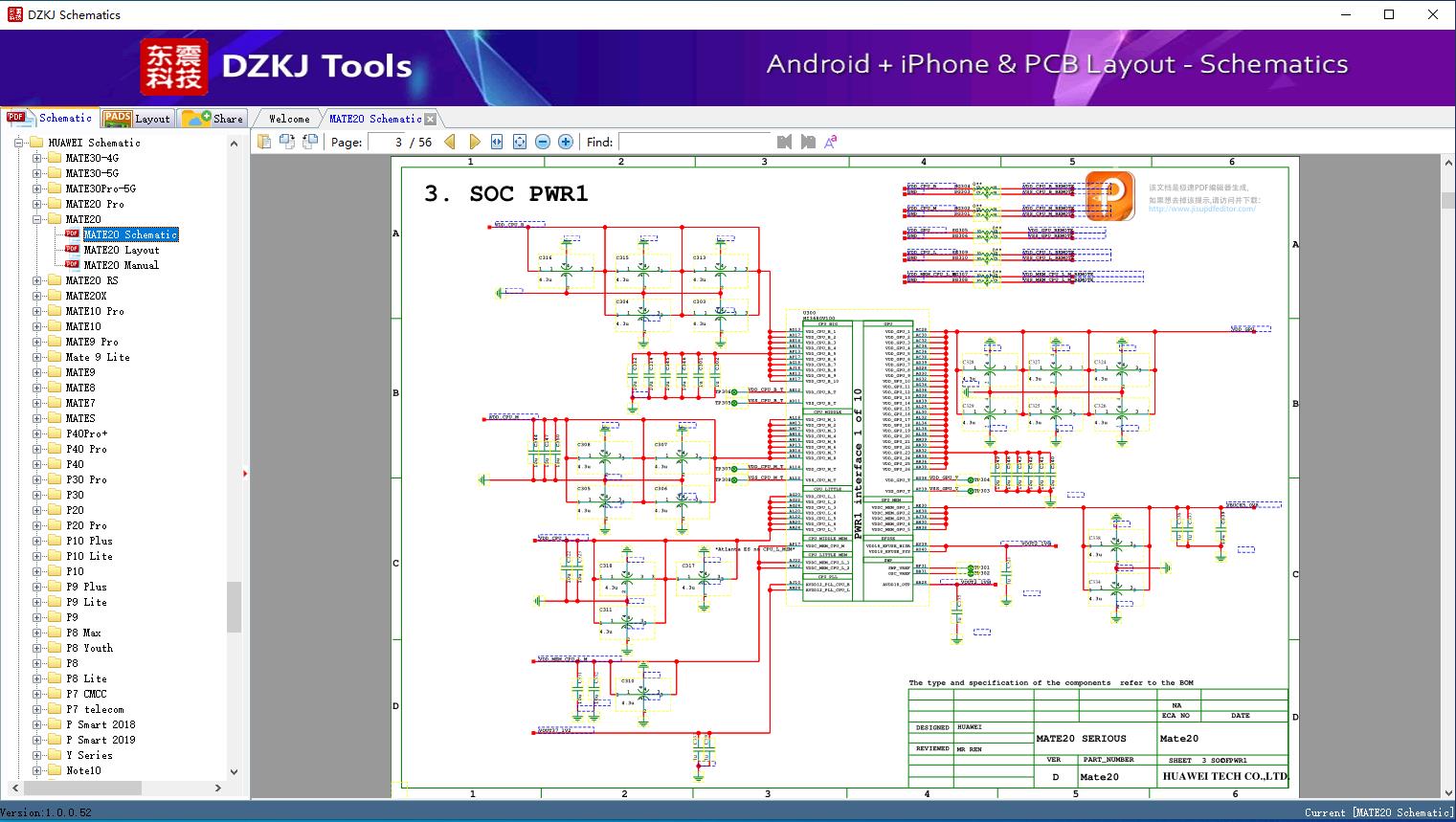Collapse the side panel via red arrow
This screenshot has height=822, width=1456.
click(x=245, y=473)
